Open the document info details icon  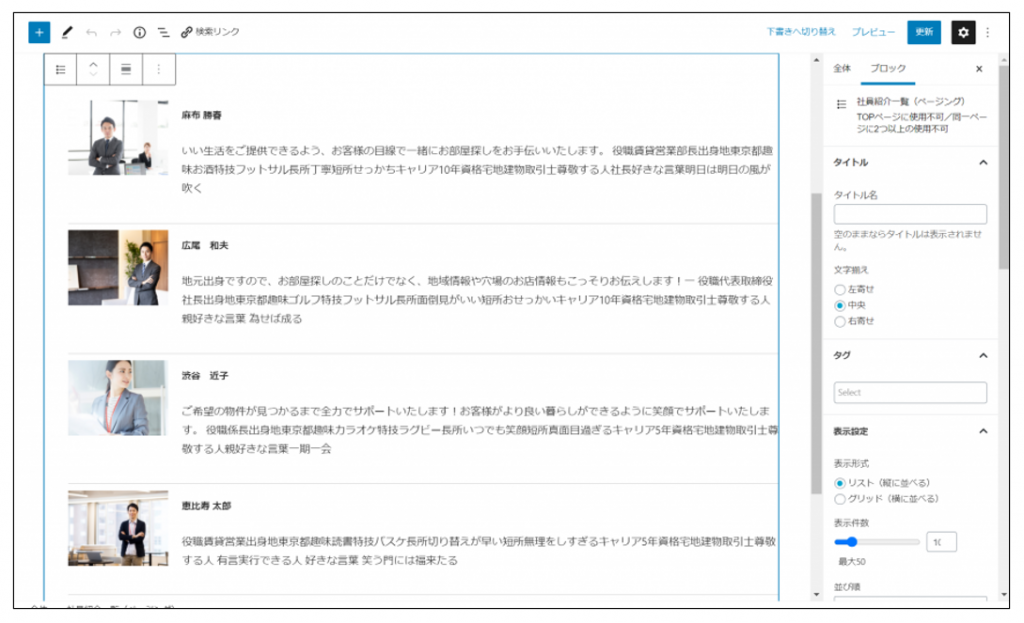pos(140,32)
